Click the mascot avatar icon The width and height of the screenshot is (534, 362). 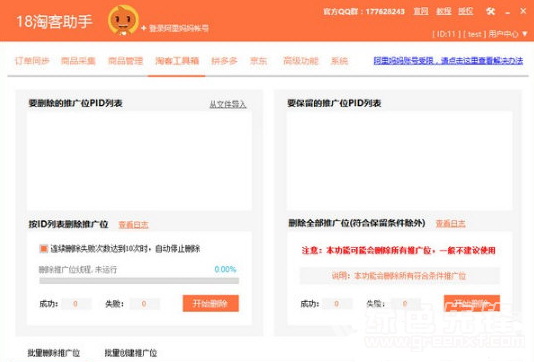[x=123, y=20]
